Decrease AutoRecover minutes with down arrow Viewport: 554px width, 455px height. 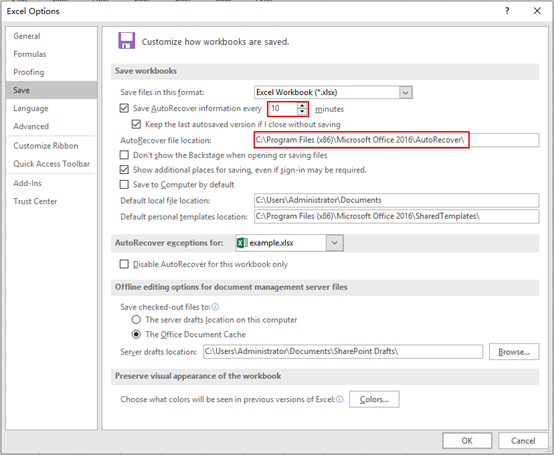coord(302,112)
